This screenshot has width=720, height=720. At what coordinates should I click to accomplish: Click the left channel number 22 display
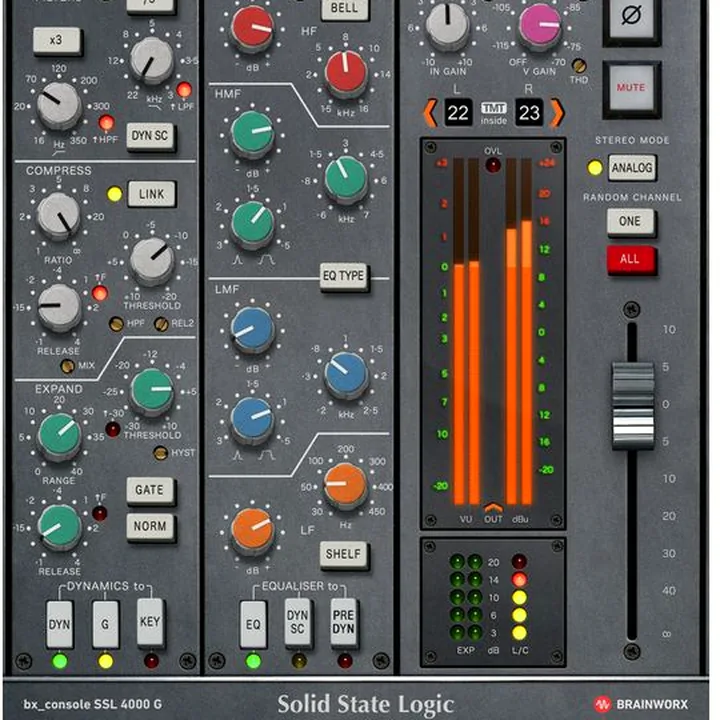(457, 112)
